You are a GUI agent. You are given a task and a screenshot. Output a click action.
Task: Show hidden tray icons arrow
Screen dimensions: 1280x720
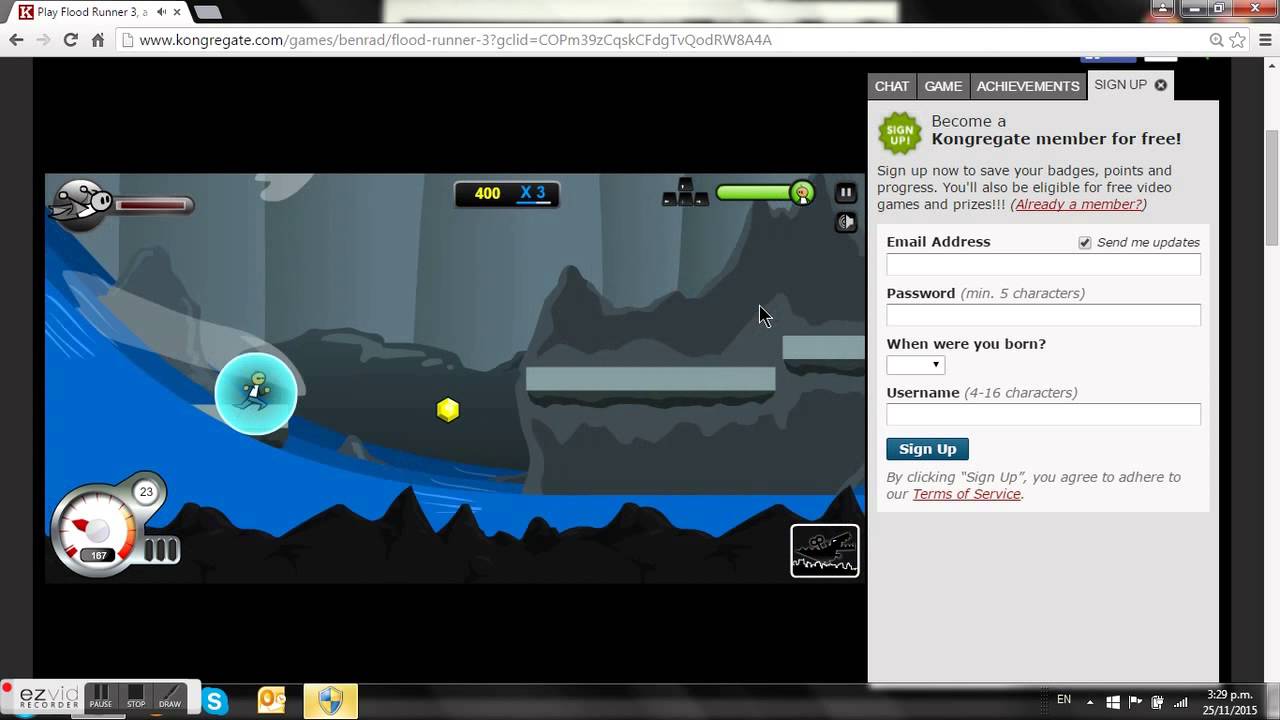[1091, 702]
